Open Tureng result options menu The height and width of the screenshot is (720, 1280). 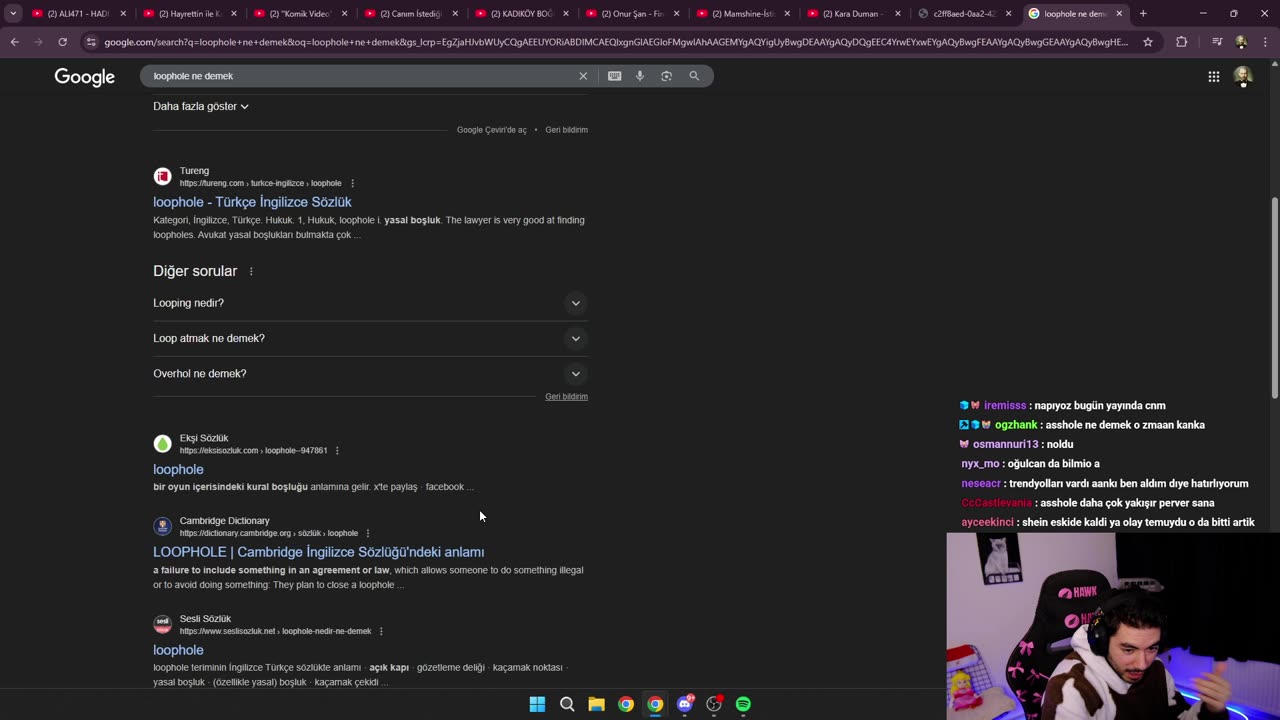(x=352, y=183)
